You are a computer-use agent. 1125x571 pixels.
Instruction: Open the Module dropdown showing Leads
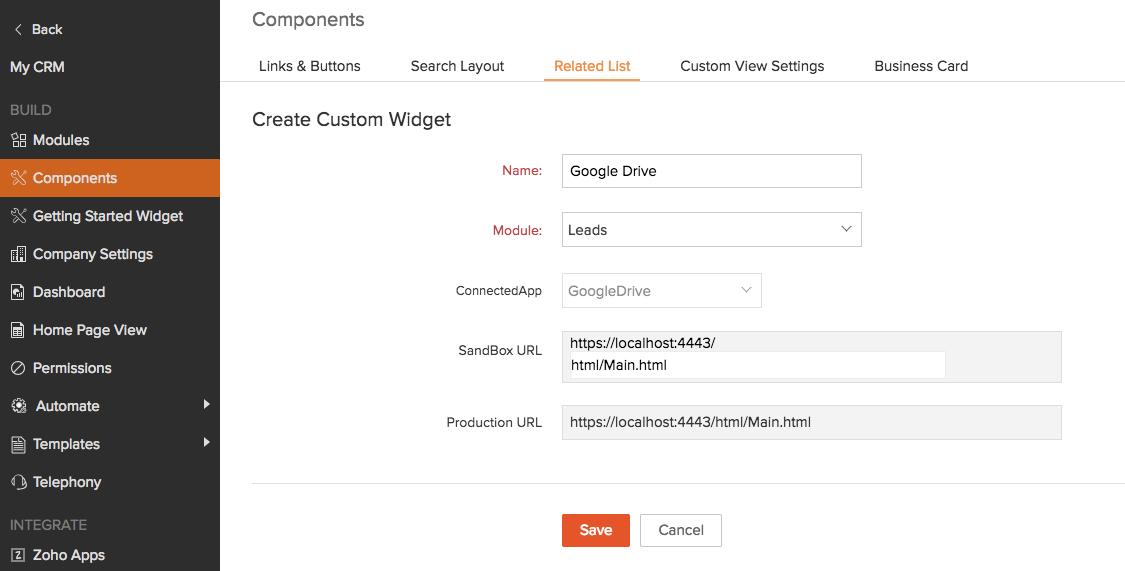711,229
